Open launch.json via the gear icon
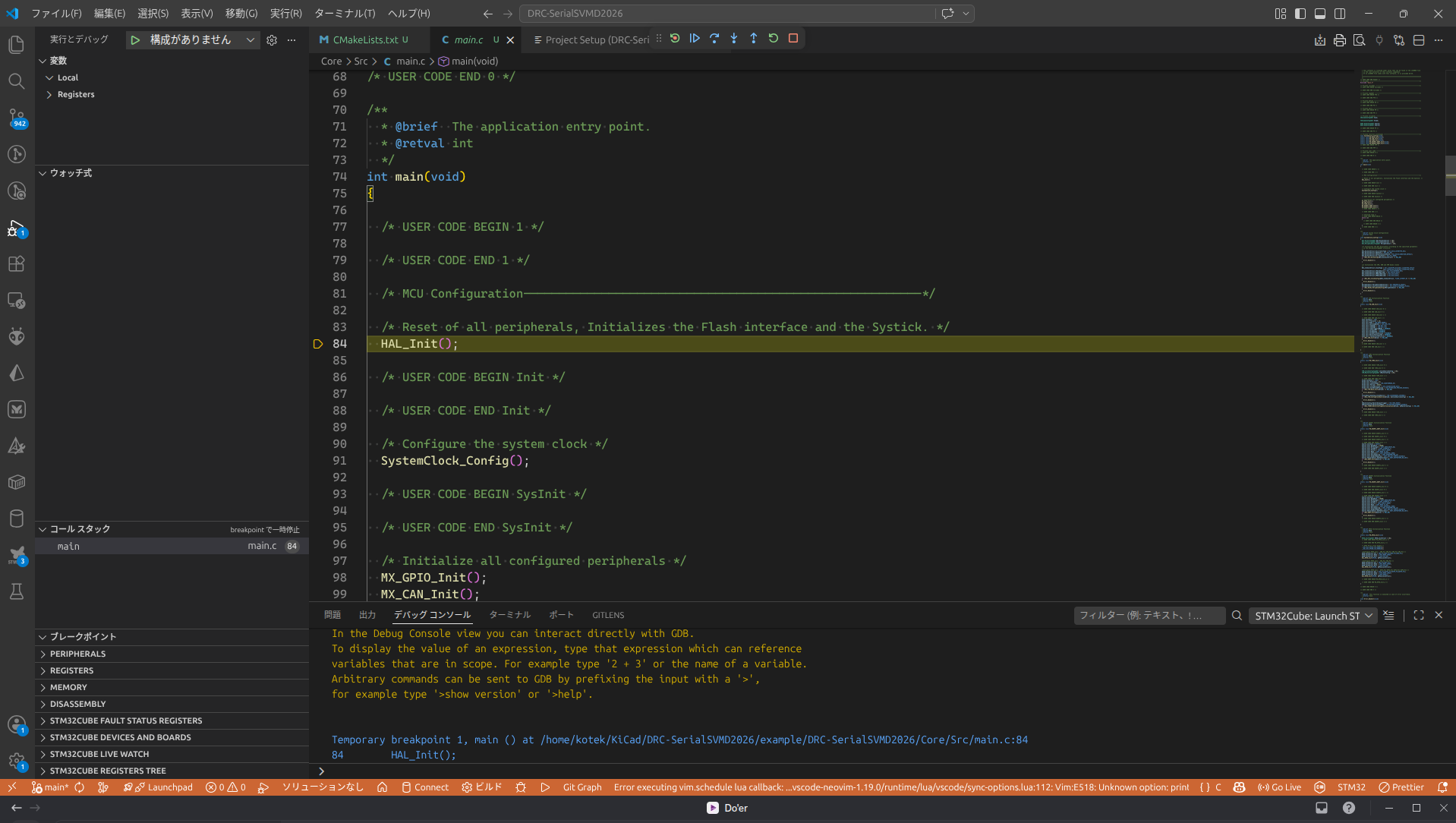The height and width of the screenshot is (823, 1456). 272,40
